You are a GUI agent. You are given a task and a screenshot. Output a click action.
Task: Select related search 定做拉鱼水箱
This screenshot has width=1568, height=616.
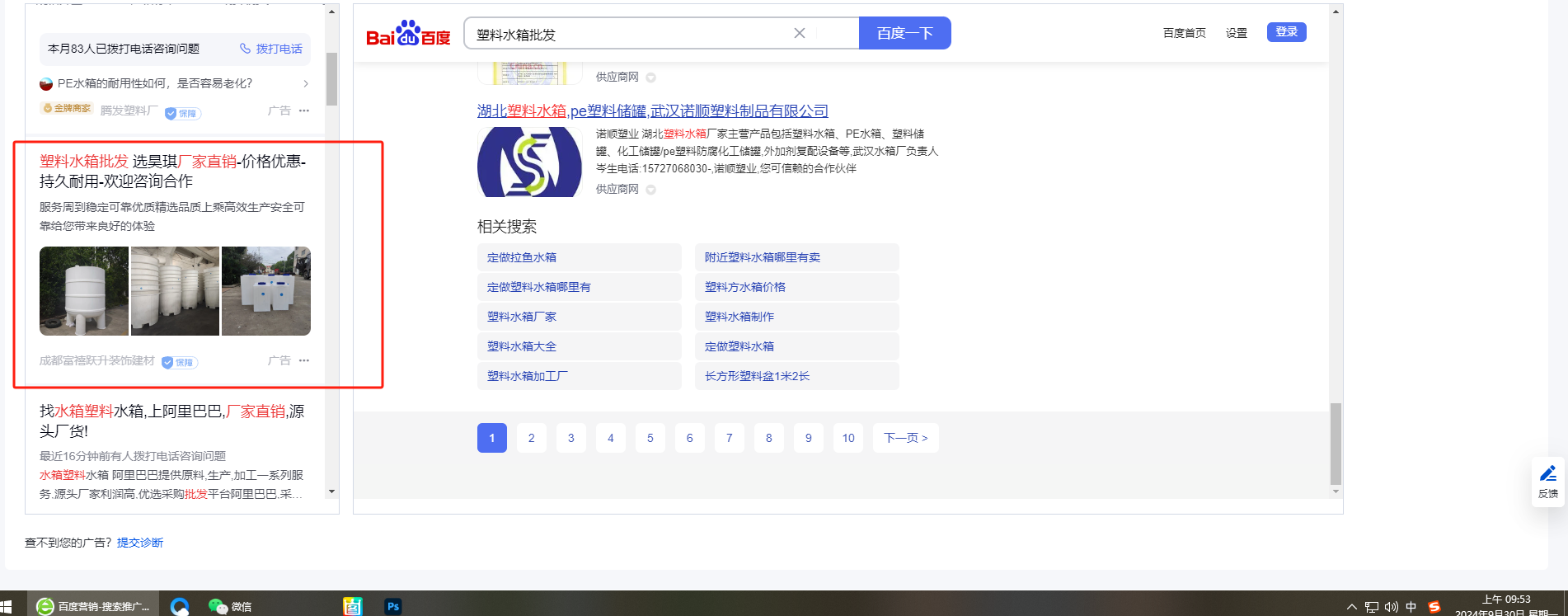[579, 257]
